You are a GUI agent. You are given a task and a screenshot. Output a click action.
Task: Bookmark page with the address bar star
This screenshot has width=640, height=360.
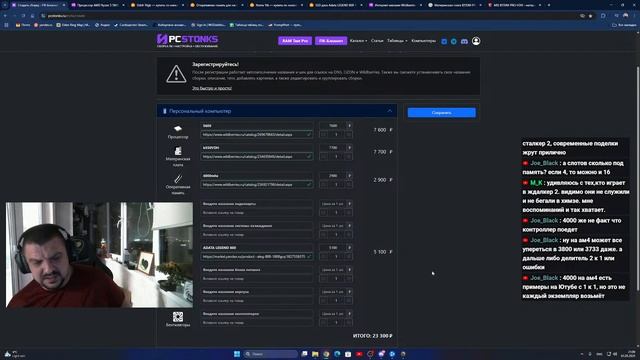point(590,16)
